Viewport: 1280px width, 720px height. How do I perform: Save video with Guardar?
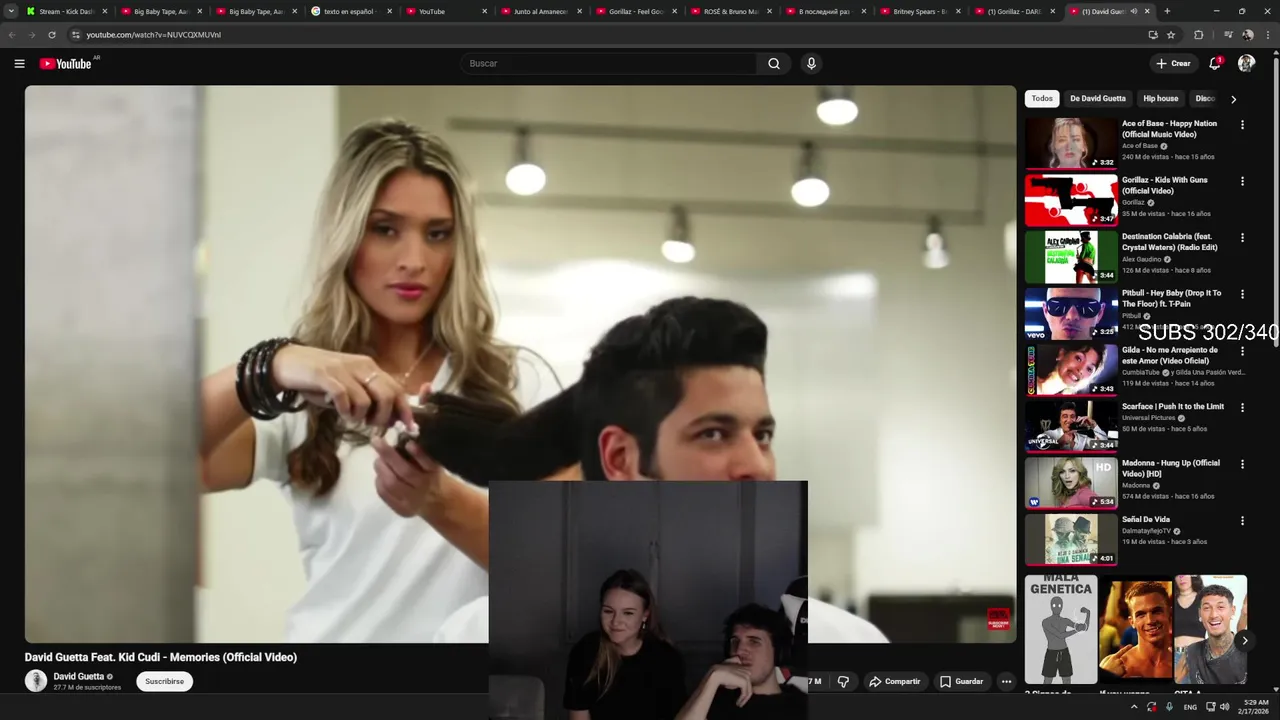click(x=961, y=681)
